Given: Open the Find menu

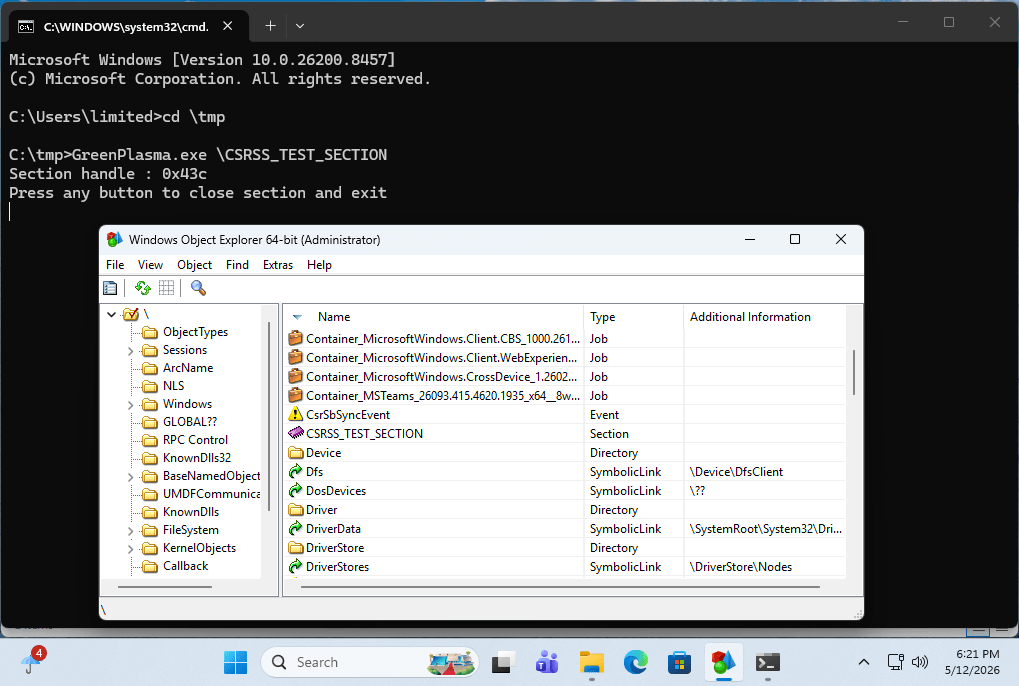Looking at the screenshot, I should tap(237, 264).
